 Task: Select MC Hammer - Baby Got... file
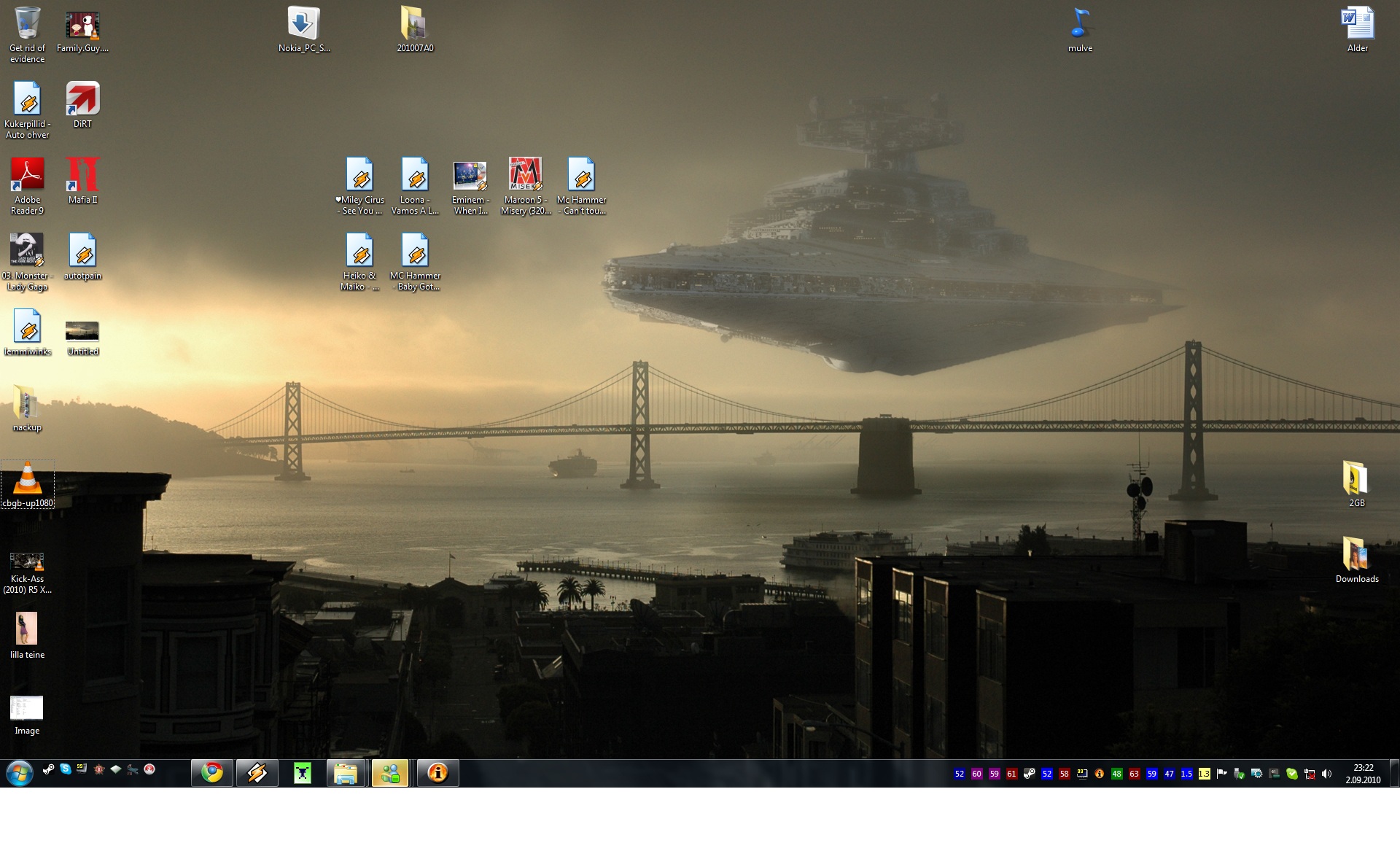415,263
